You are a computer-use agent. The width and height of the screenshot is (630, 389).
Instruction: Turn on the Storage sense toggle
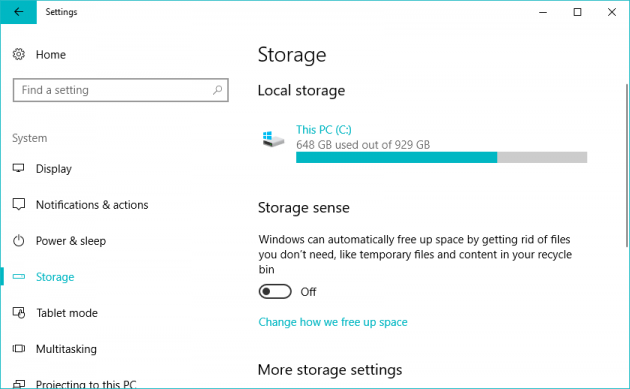tap(275, 291)
